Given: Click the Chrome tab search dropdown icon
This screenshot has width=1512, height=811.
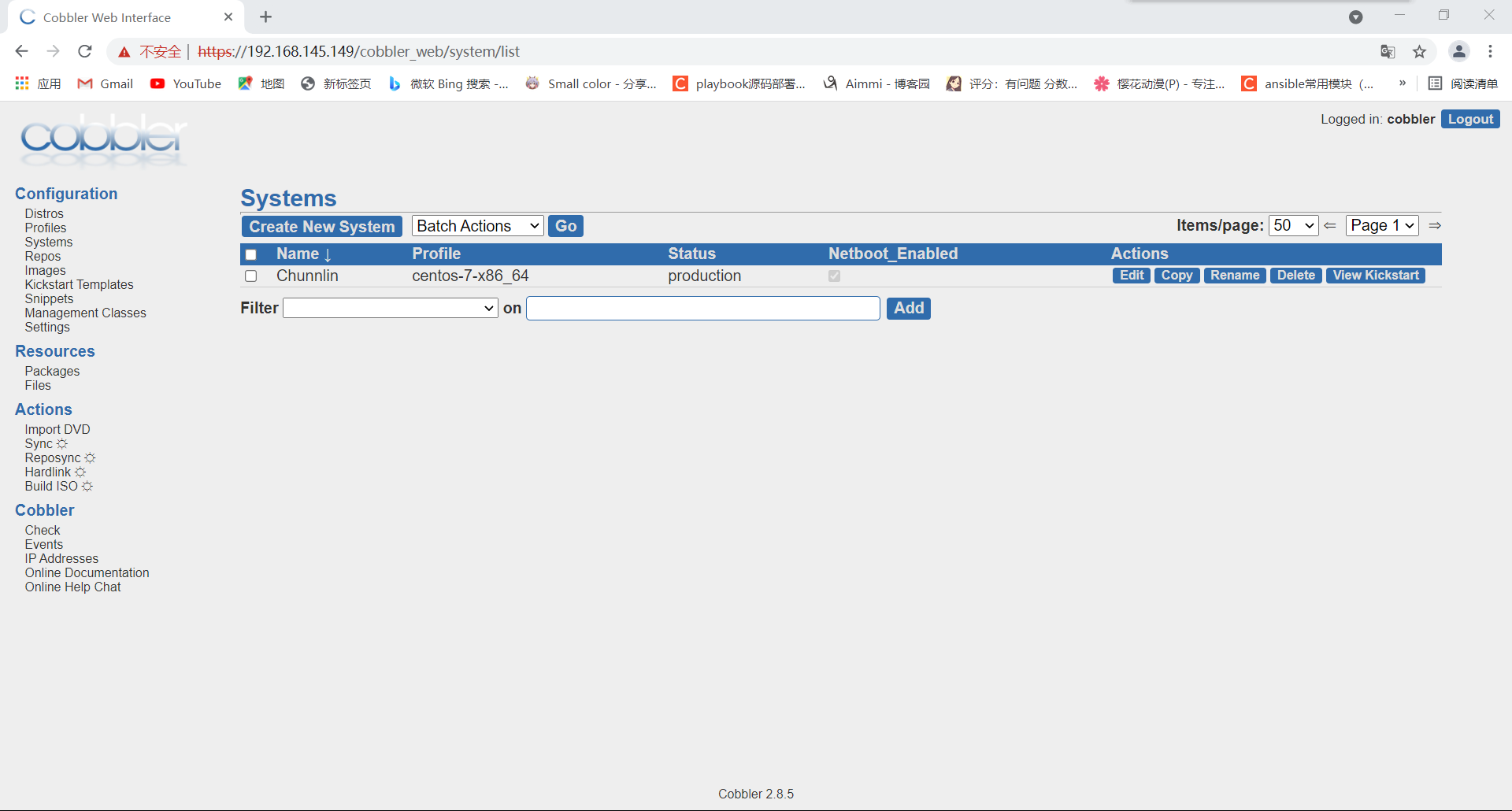Looking at the screenshot, I should tap(1355, 17).
